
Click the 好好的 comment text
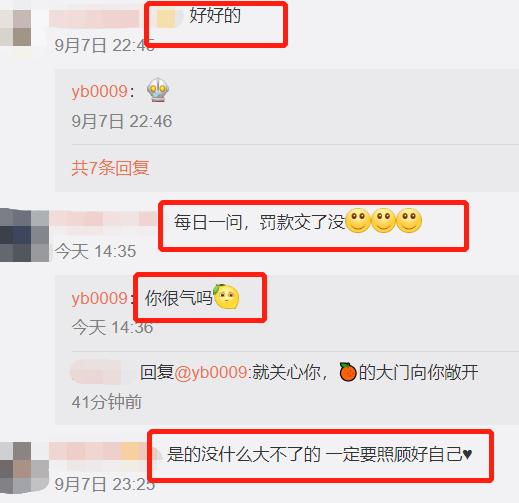point(215,15)
